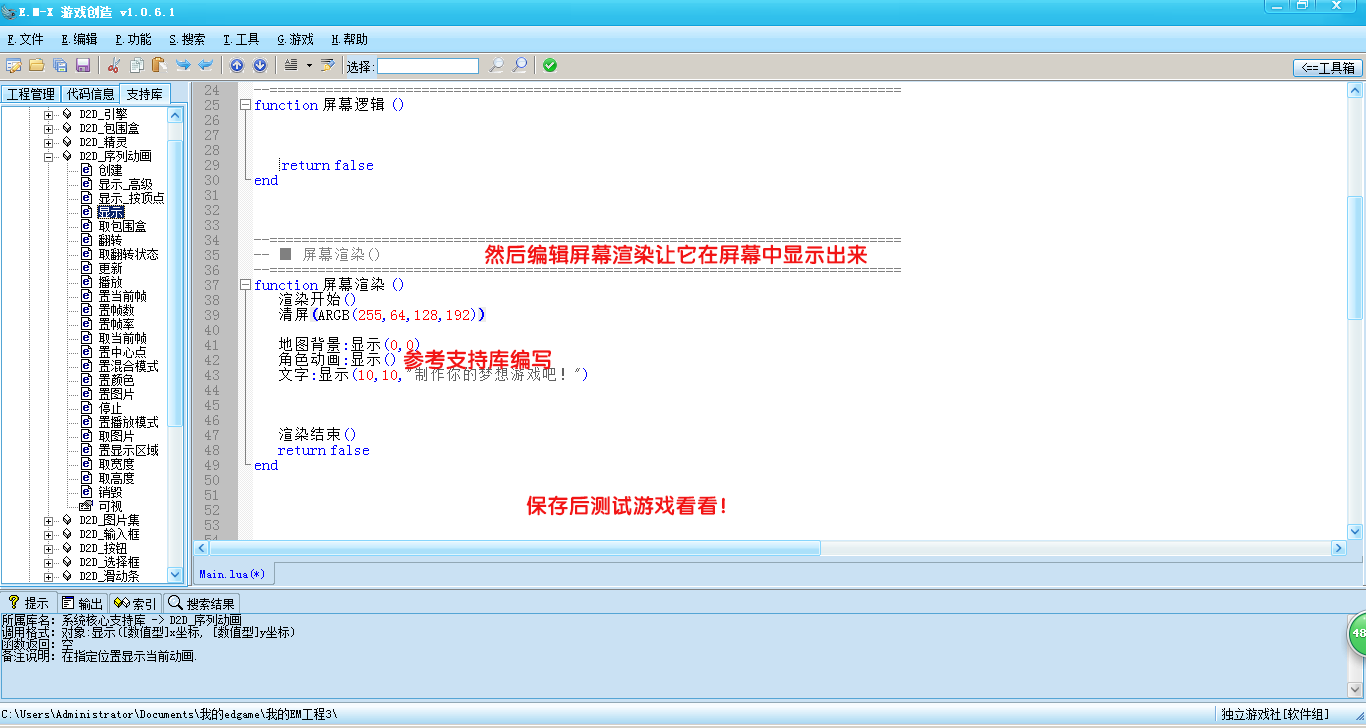Viewport: 1366px width, 728px height.
Task: Collapse the 屏幕渲染 function fold marker
Action: [x=246, y=285]
